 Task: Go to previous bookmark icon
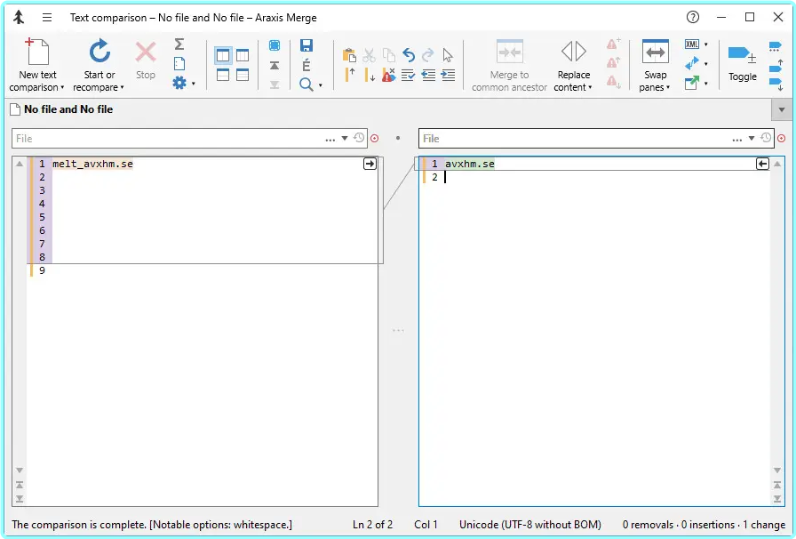coord(776,66)
